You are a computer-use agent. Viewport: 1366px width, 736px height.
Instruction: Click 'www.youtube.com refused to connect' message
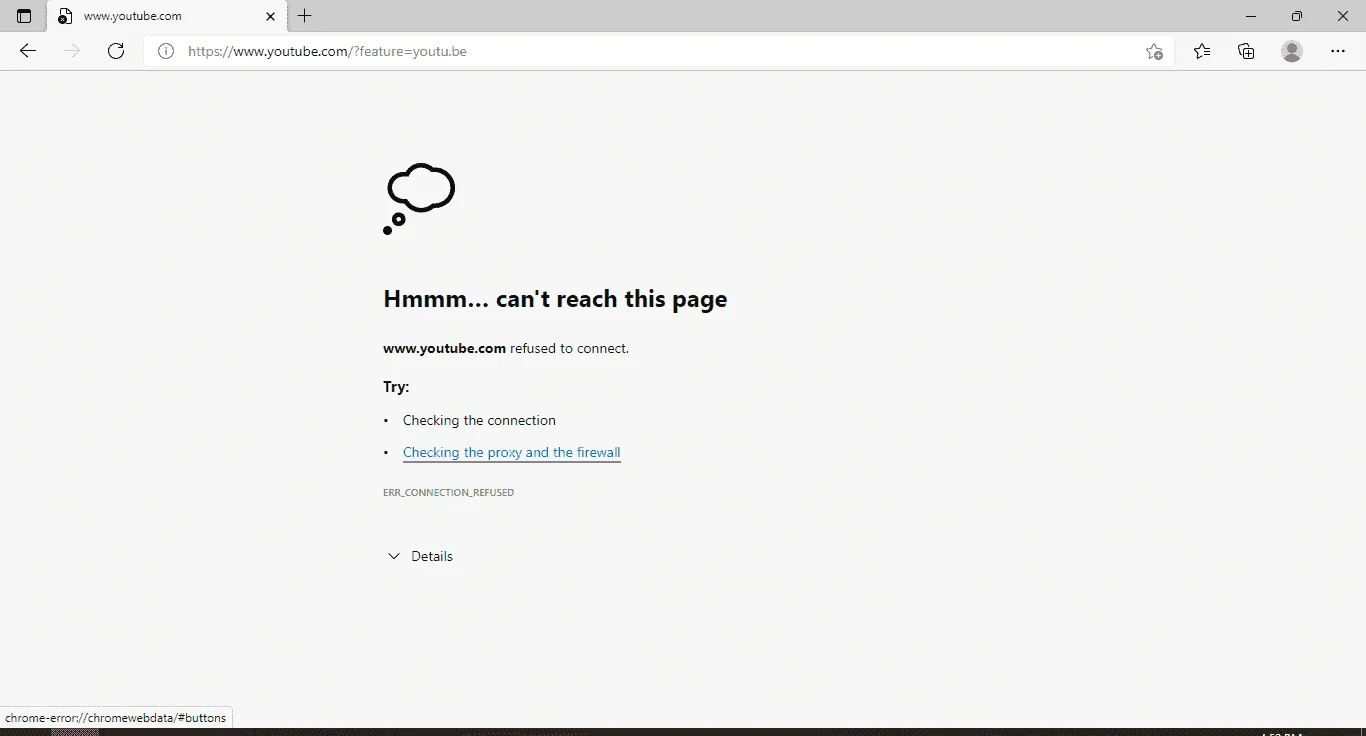(x=506, y=349)
